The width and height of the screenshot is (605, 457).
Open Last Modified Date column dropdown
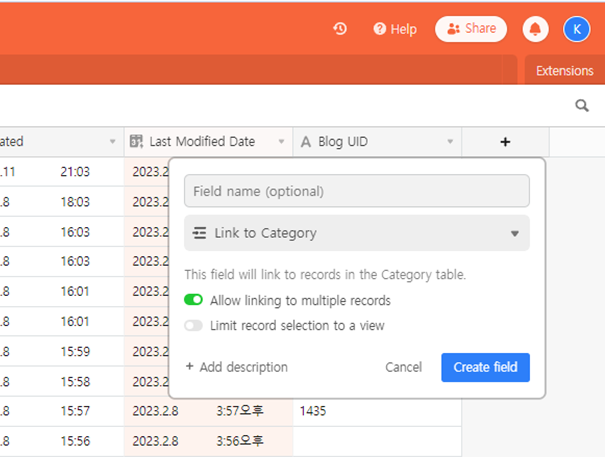(281, 142)
